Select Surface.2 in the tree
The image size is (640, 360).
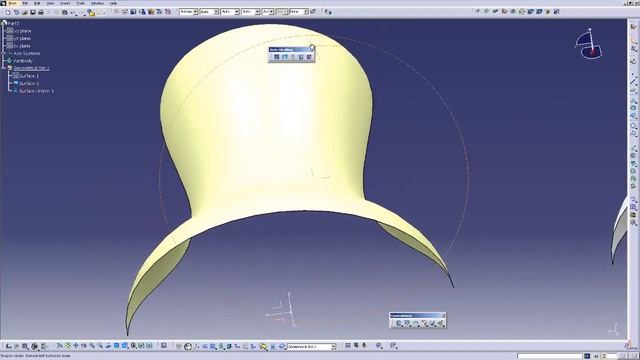point(29,83)
